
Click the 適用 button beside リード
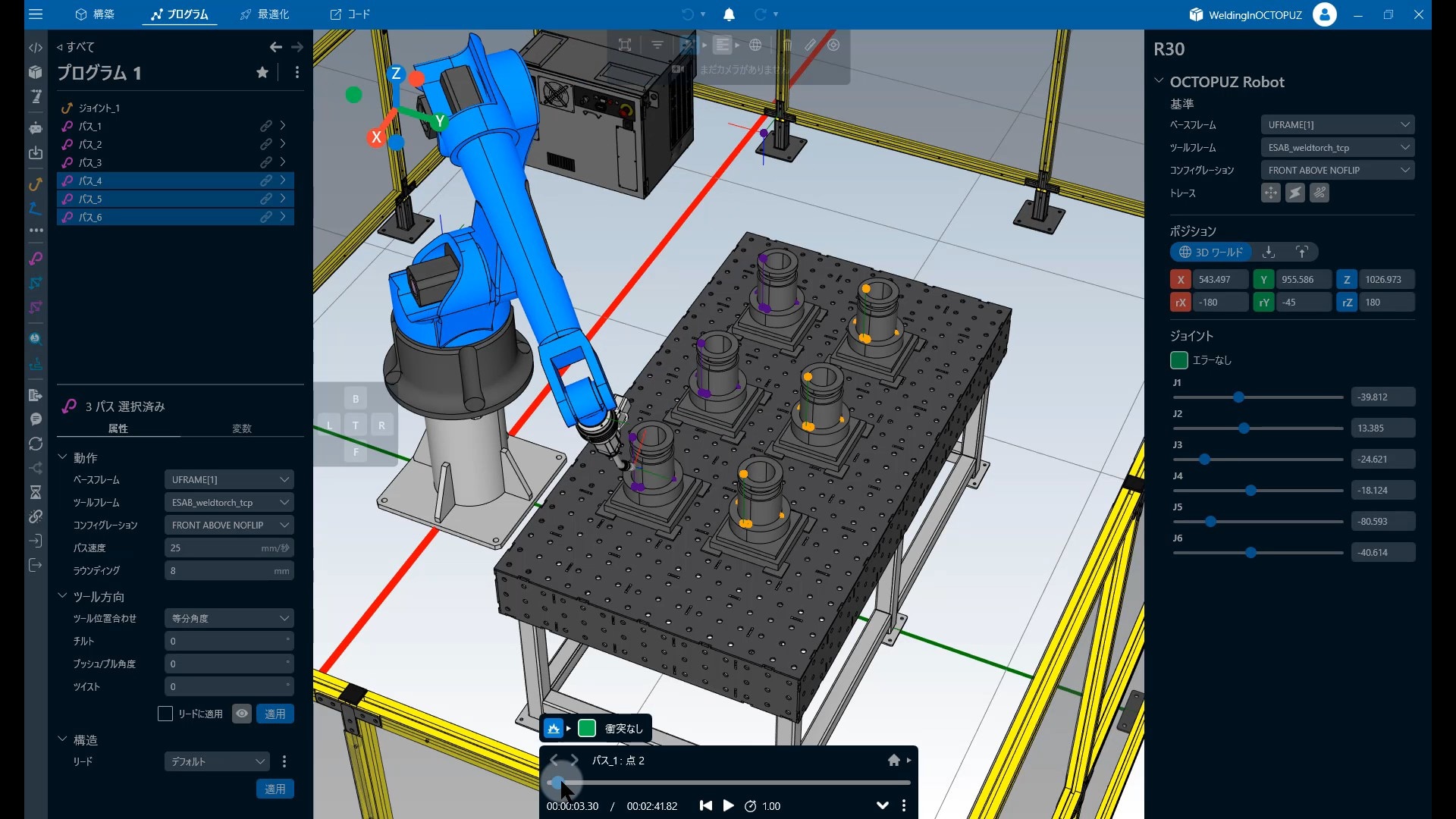275,789
